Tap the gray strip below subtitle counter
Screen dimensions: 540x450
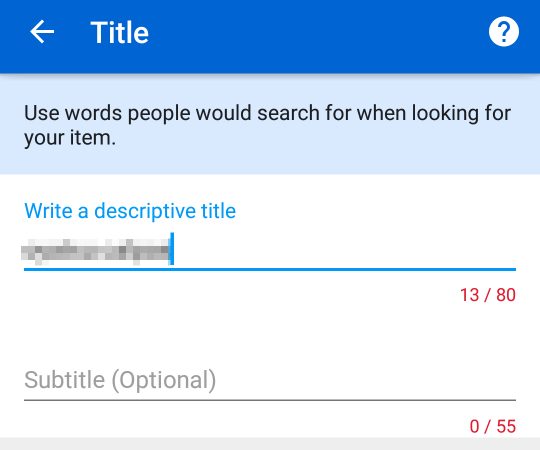(x=270, y=444)
